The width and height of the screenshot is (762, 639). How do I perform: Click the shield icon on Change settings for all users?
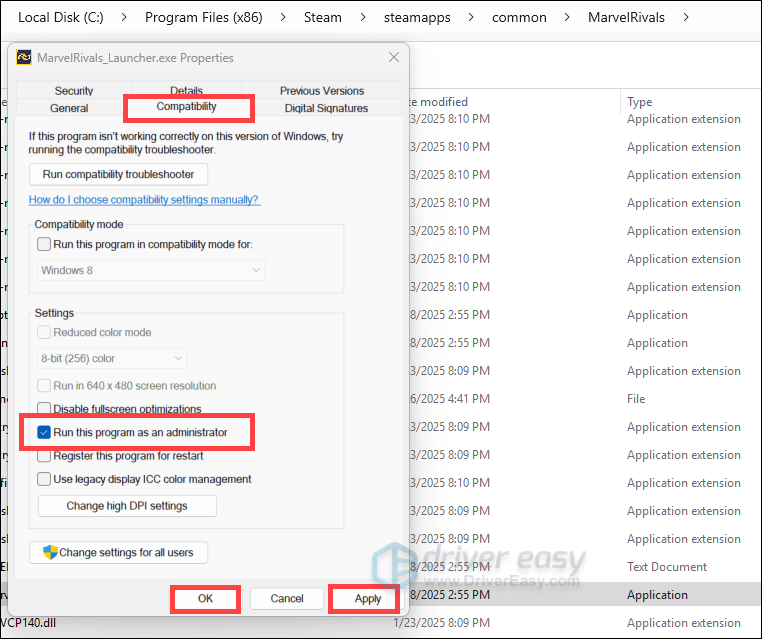point(50,553)
